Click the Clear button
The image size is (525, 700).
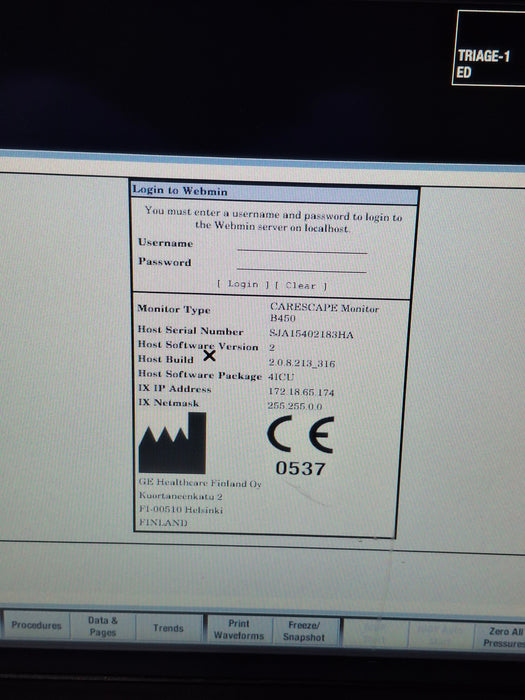tap(301, 285)
